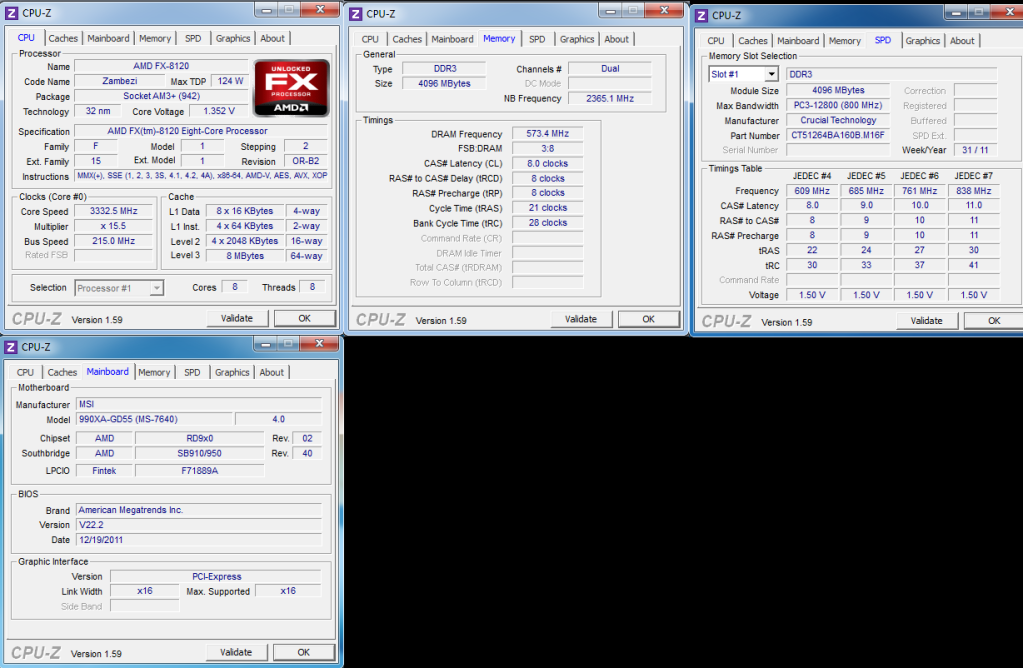The height and width of the screenshot is (668, 1023).
Task: Click the Multiplier x 15.5 value
Action: (114, 226)
